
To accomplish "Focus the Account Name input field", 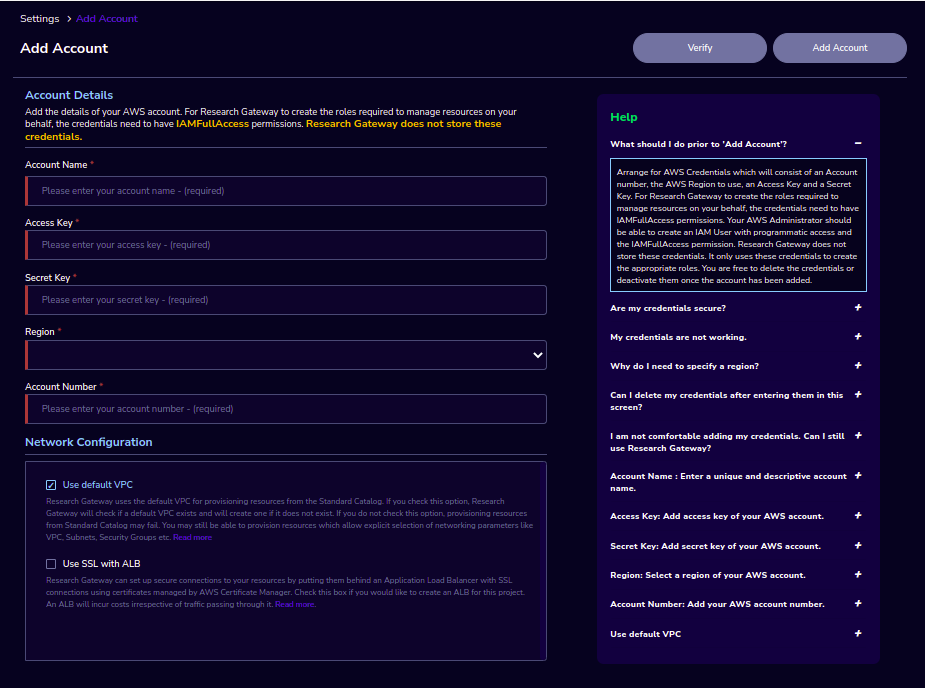I will tap(286, 191).
